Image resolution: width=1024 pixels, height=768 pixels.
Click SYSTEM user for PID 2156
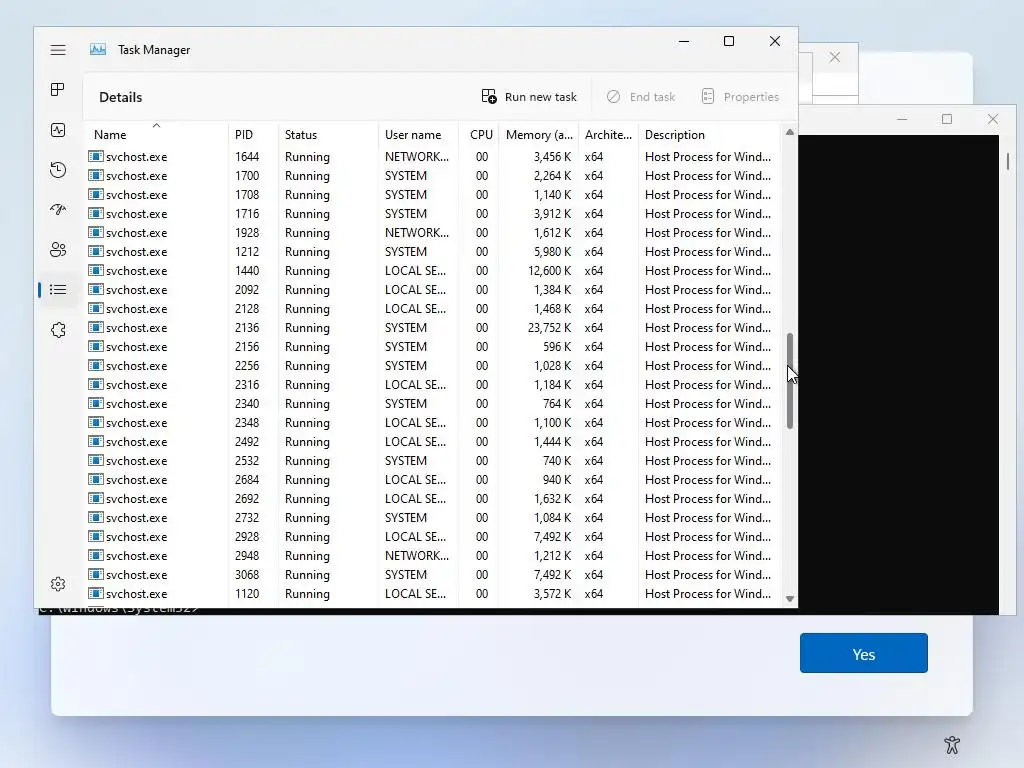click(406, 346)
